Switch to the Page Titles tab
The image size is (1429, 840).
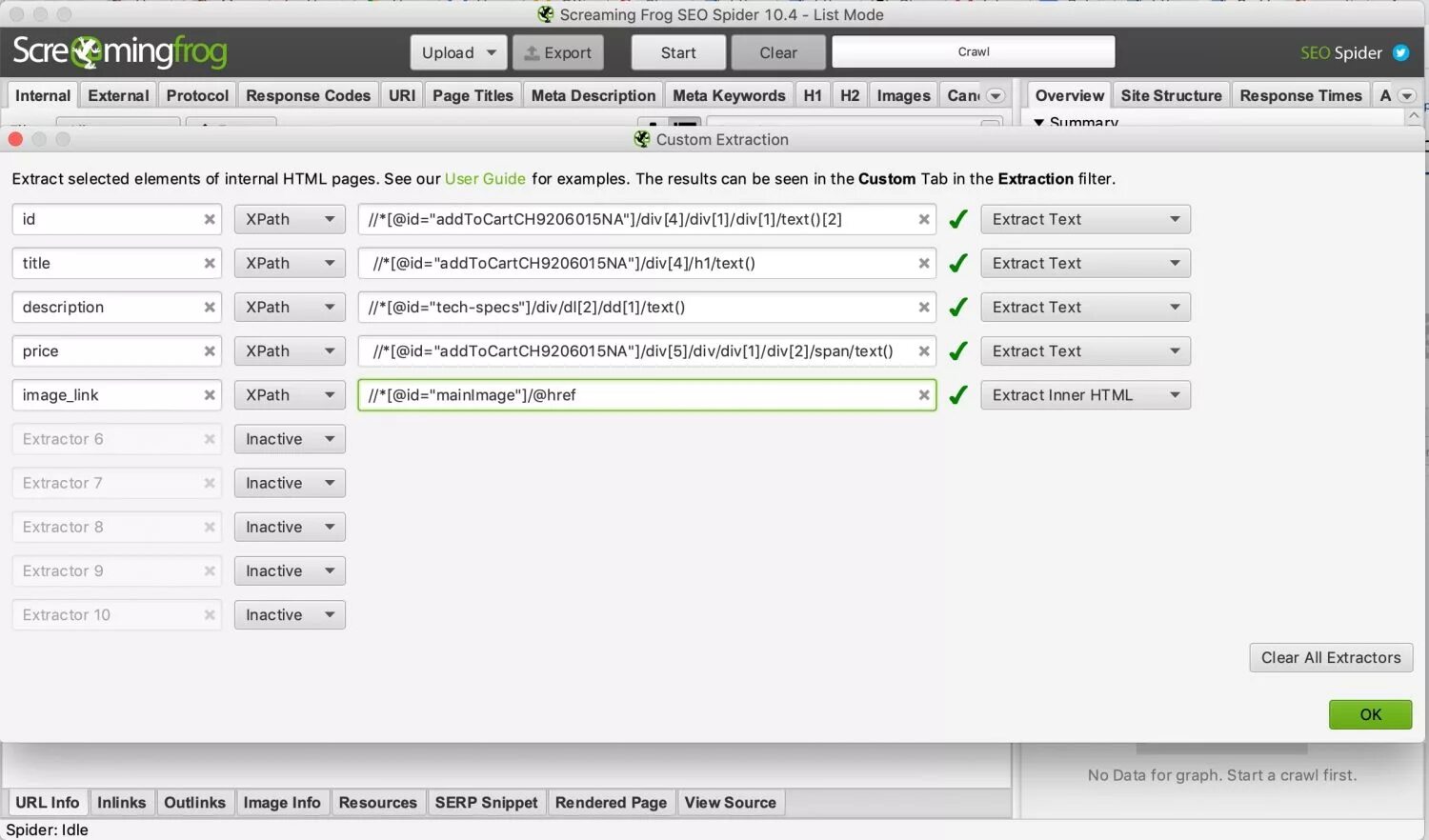(473, 95)
